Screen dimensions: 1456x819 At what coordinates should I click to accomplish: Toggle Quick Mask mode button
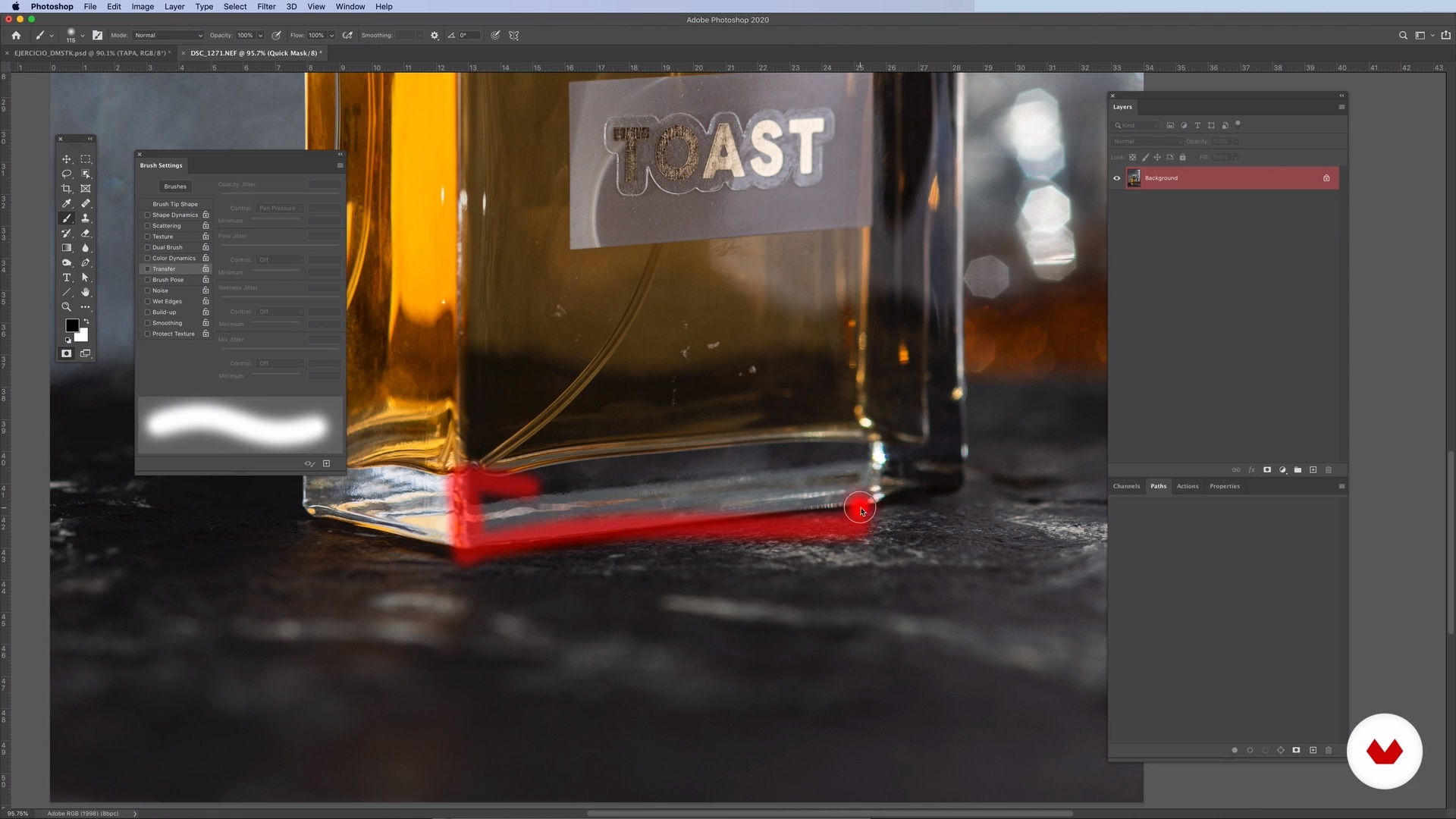point(67,353)
